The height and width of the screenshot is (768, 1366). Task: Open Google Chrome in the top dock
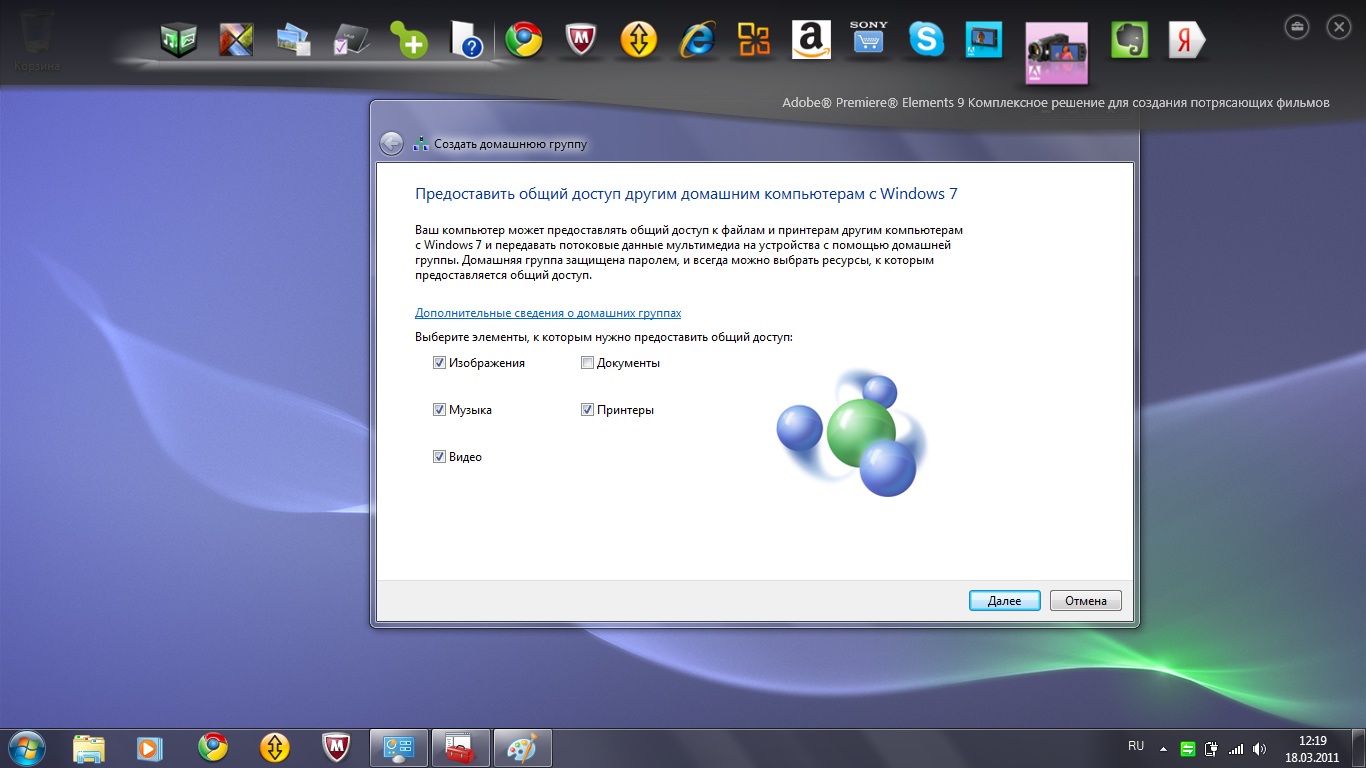pos(523,40)
